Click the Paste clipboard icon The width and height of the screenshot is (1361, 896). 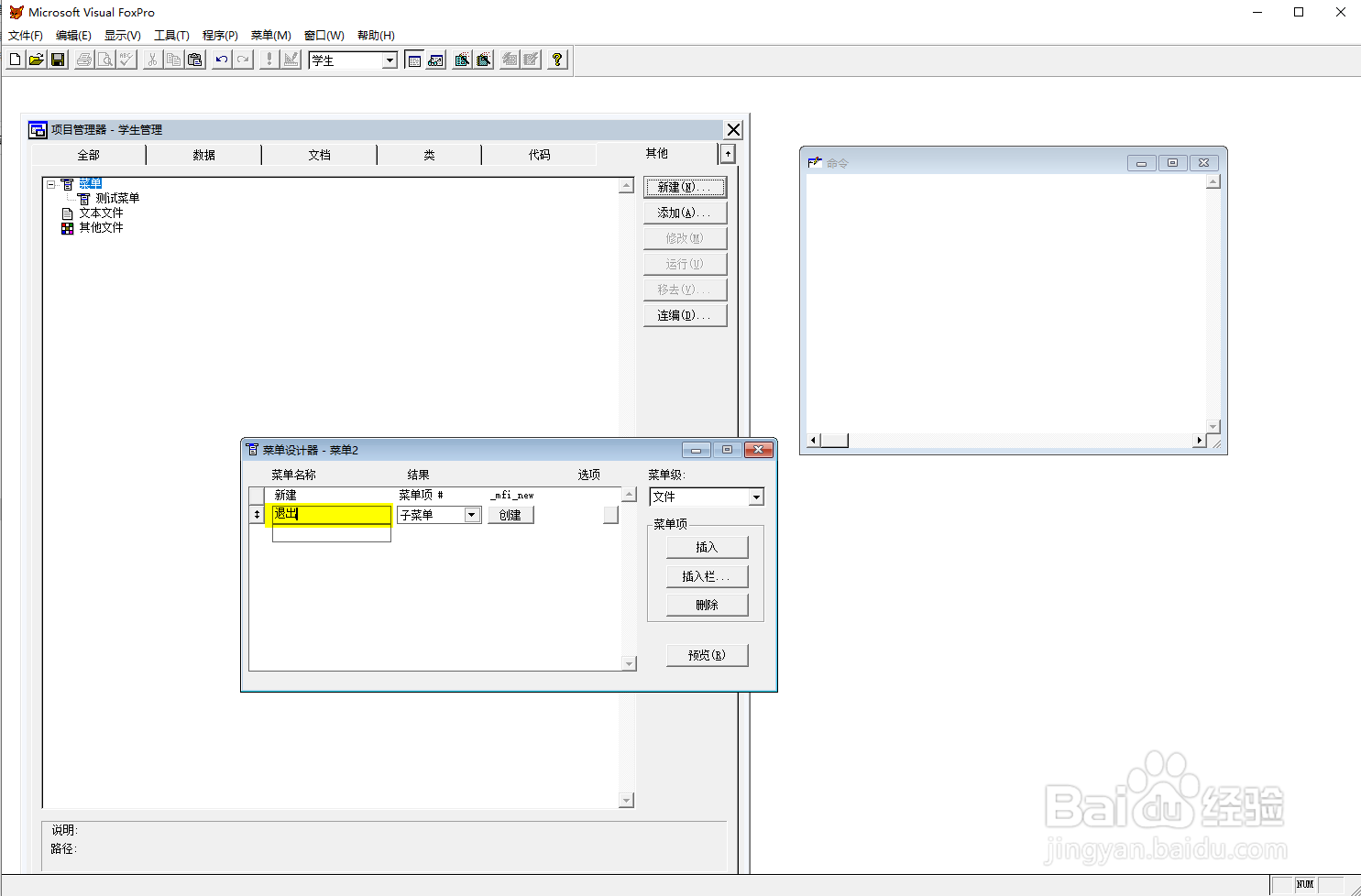coord(194,60)
